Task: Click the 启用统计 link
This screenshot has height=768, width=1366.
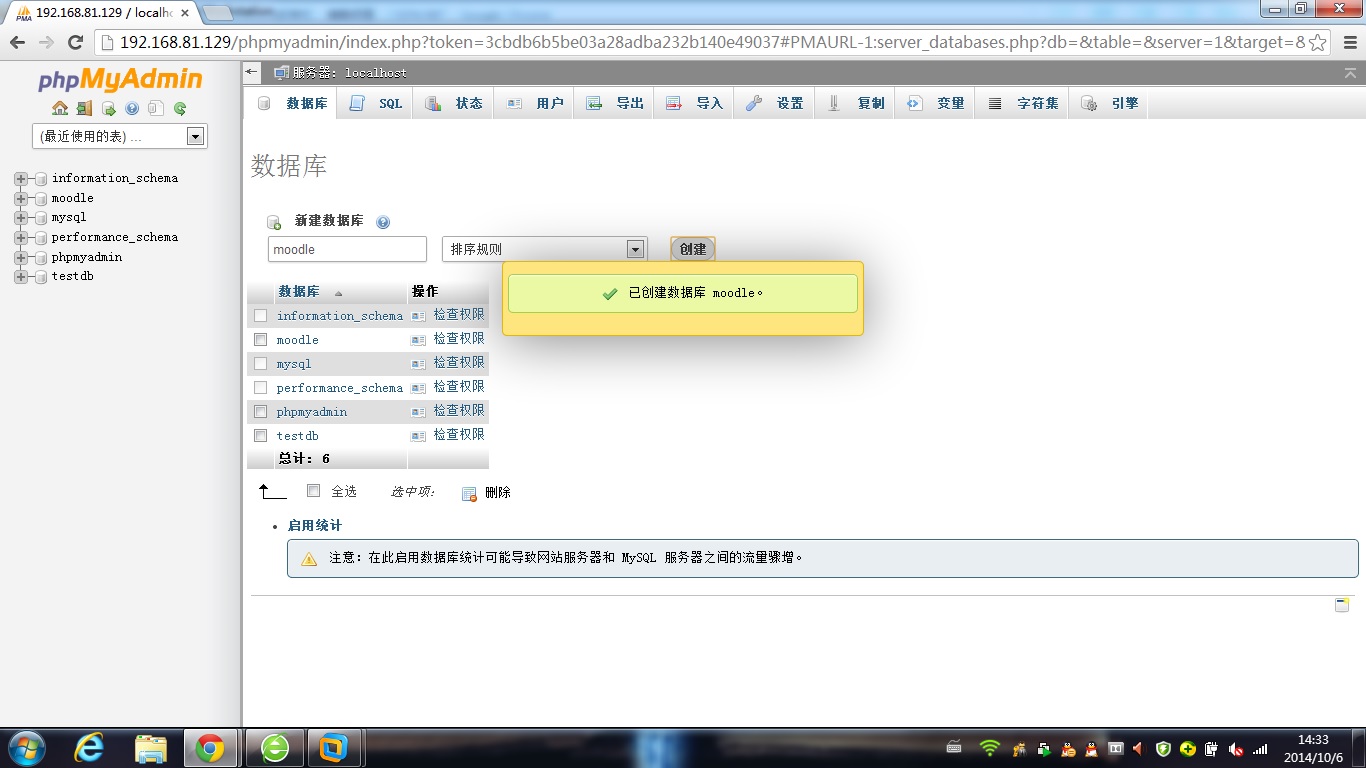Action: (314, 525)
